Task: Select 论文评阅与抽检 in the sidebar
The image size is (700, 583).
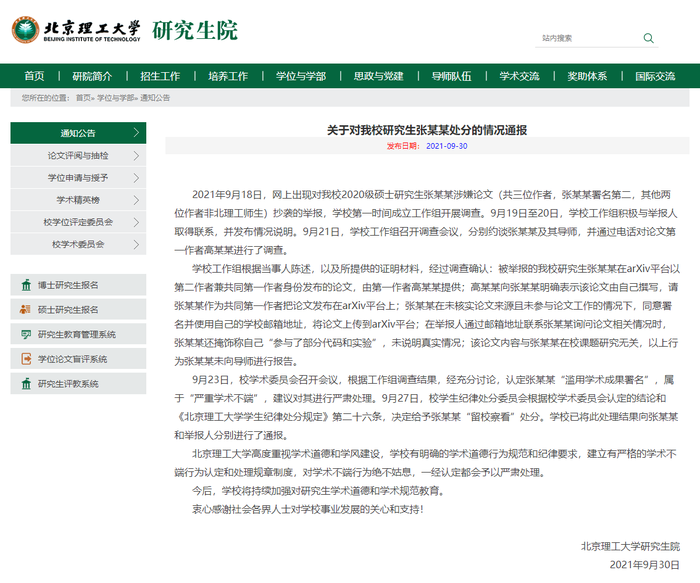Action: point(78,155)
